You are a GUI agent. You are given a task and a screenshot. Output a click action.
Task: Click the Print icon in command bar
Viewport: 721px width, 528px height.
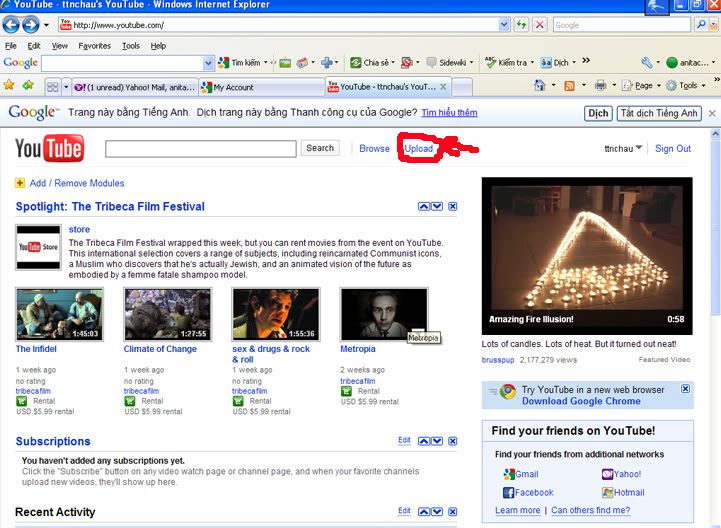coord(600,85)
